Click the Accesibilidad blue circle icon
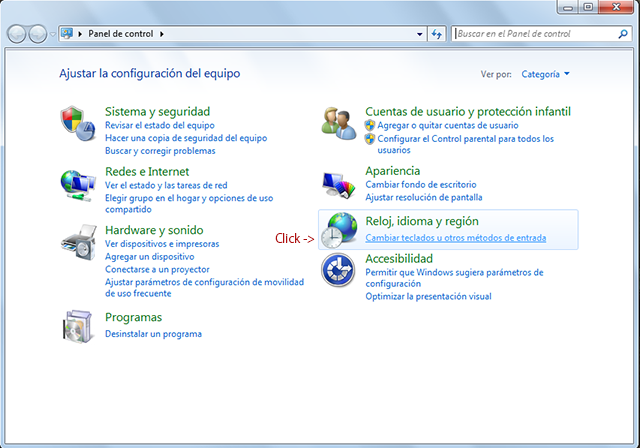640x448 pixels. pyautogui.click(x=338, y=270)
